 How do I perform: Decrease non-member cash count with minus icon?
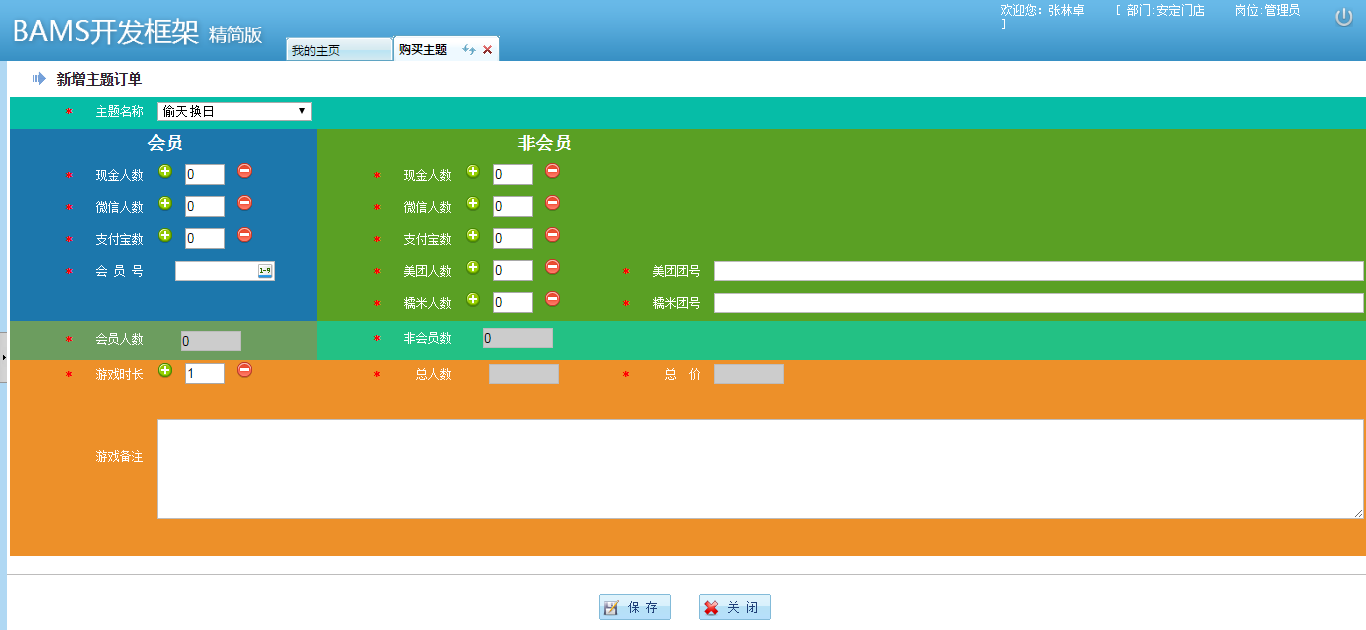click(552, 171)
